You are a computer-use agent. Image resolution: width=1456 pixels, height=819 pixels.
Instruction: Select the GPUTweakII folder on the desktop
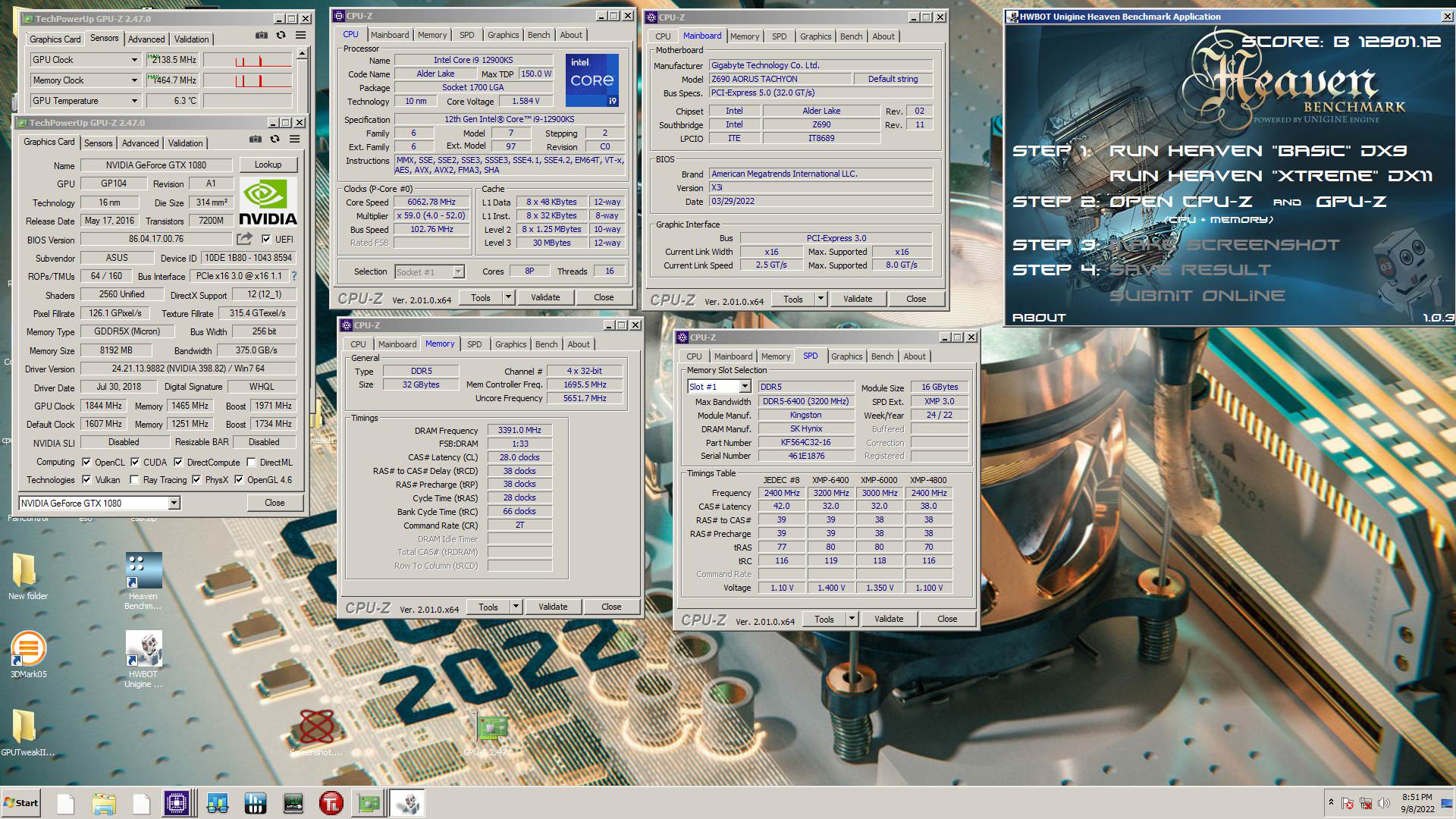pos(27,733)
